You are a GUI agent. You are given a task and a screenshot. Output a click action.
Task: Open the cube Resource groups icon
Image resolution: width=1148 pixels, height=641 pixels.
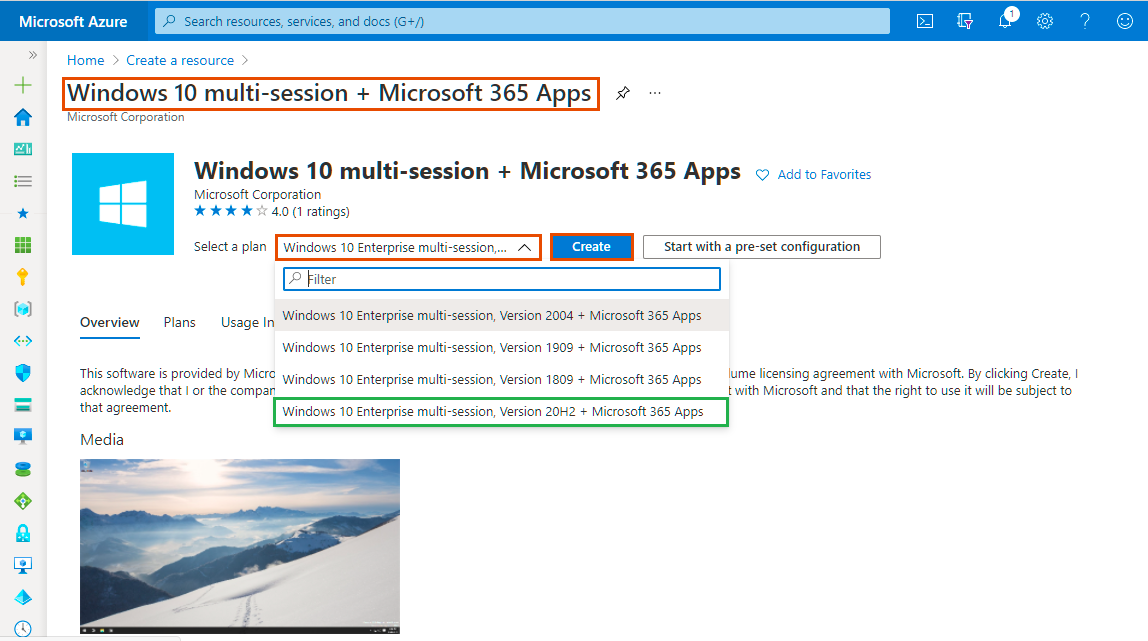[x=23, y=309]
